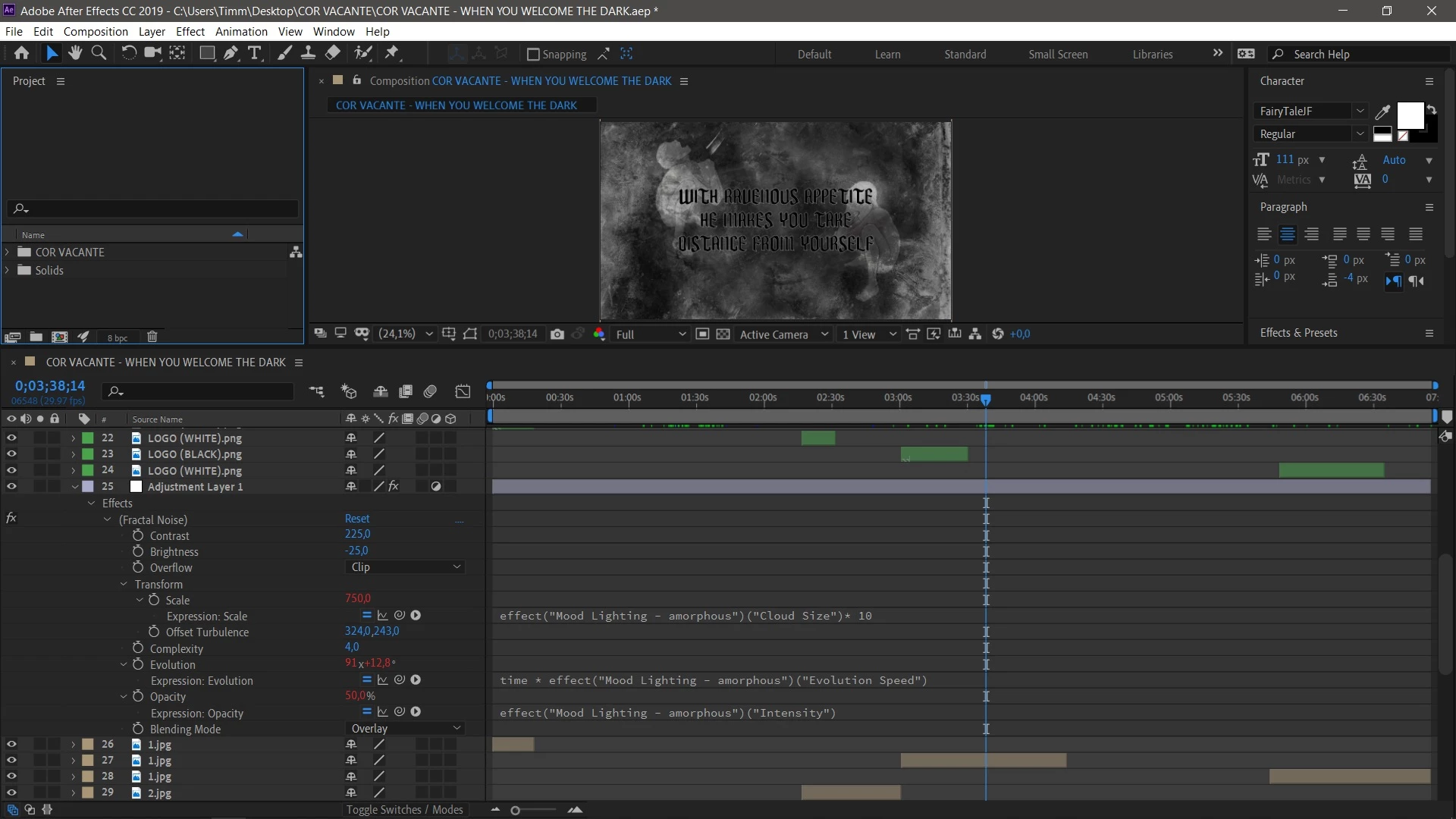Select the Hand tool
Viewport: 1456px width, 819px height.
(x=74, y=53)
